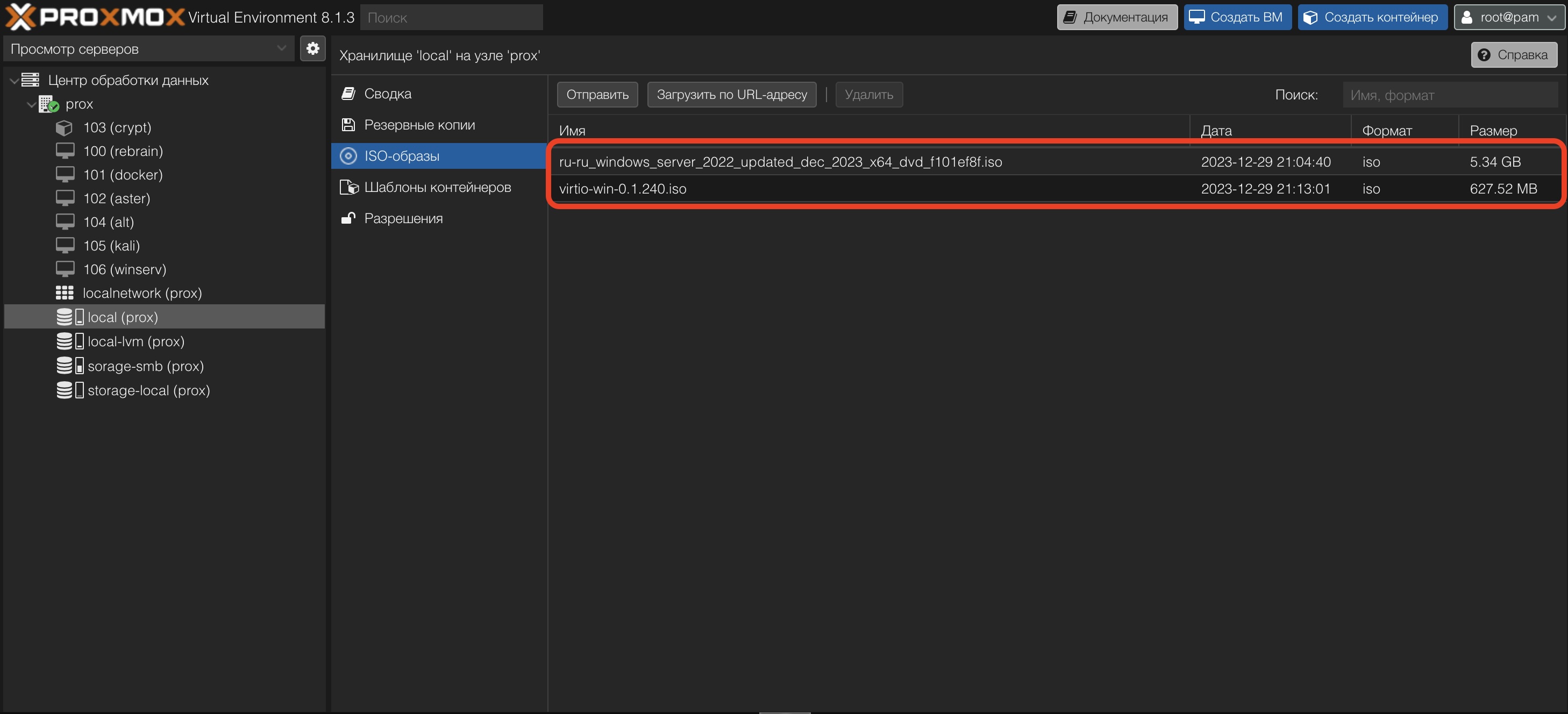
Task: Sort by the Format (Формат) column header
Action: pyautogui.click(x=1405, y=130)
